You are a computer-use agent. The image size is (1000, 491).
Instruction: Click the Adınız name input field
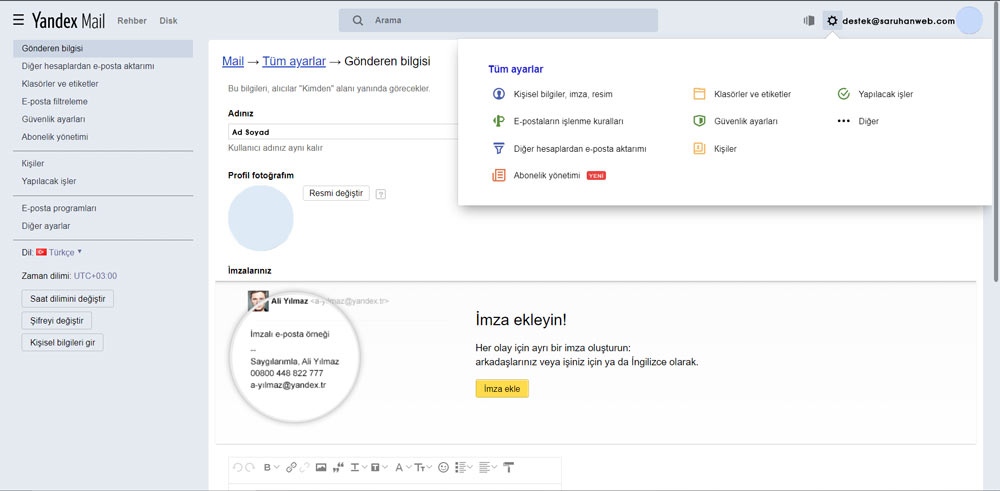(x=343, y=132)
